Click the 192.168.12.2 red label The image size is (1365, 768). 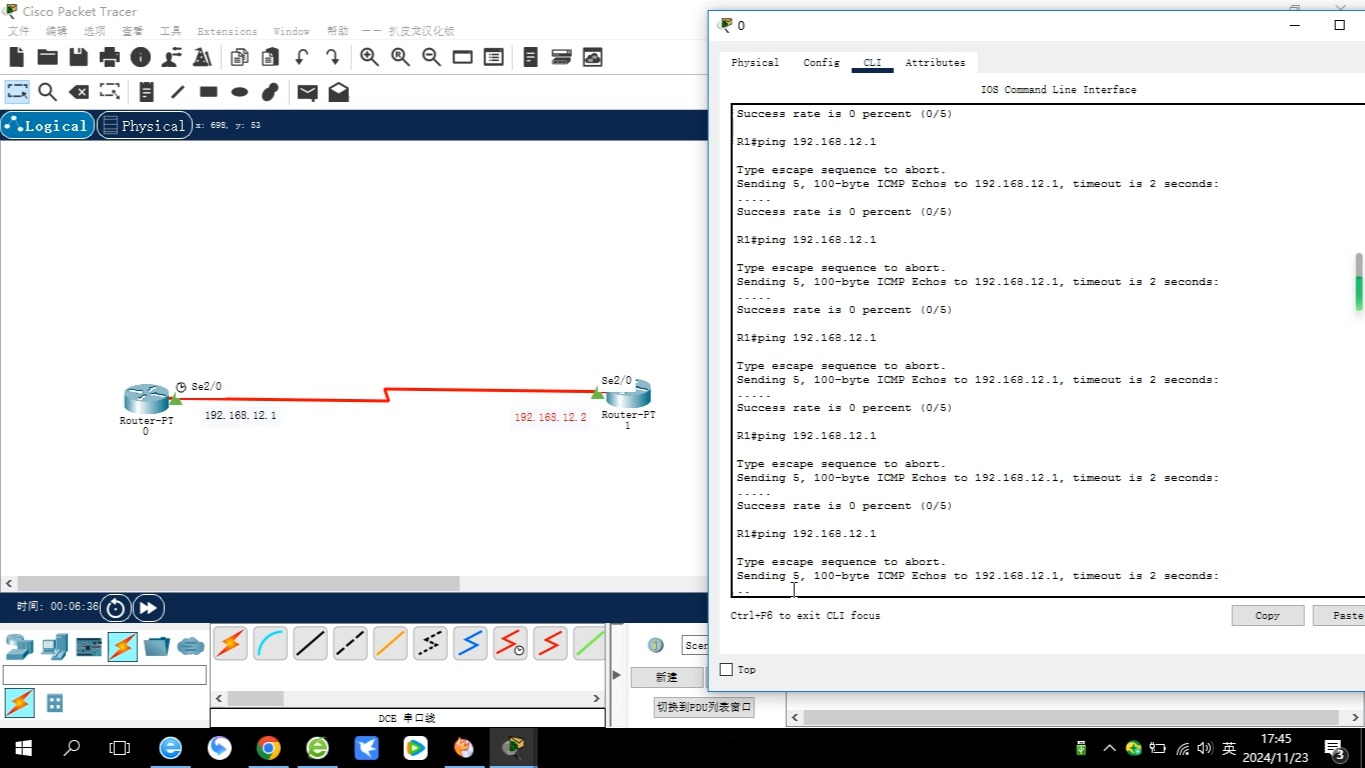(550, 417)
